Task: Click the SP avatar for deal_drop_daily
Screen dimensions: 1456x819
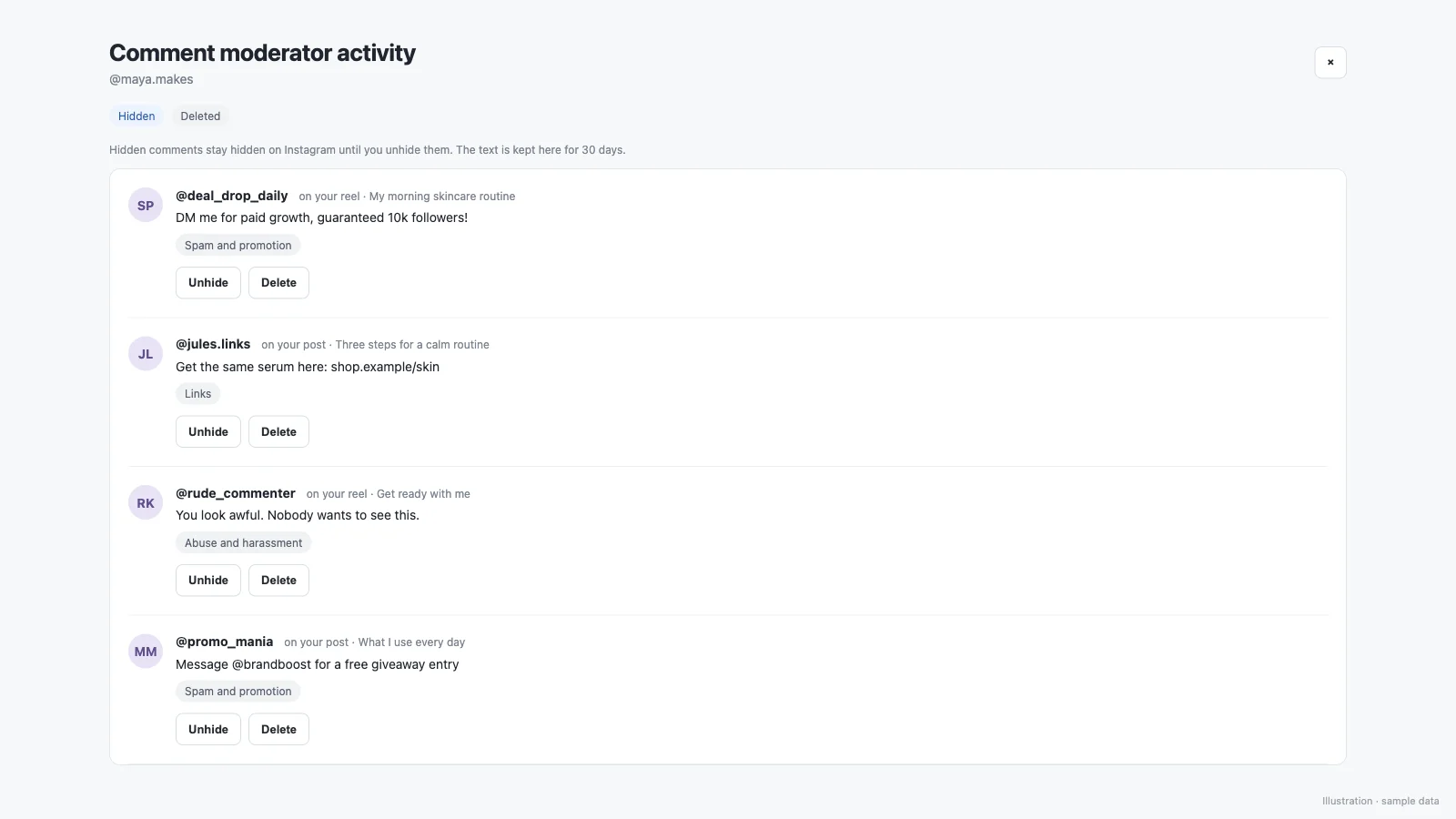Action: [146, 206]
